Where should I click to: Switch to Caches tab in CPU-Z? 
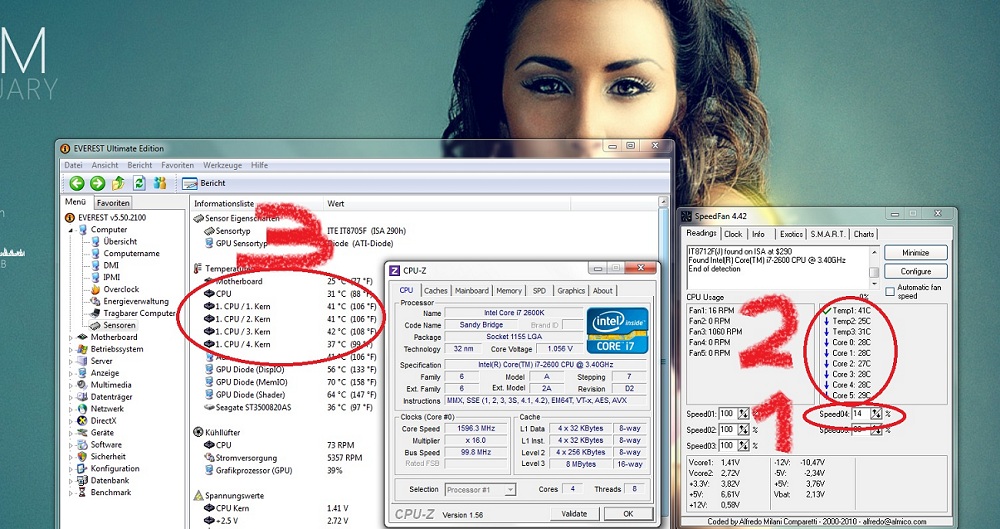pyautogui.click(x=436, y=290)
